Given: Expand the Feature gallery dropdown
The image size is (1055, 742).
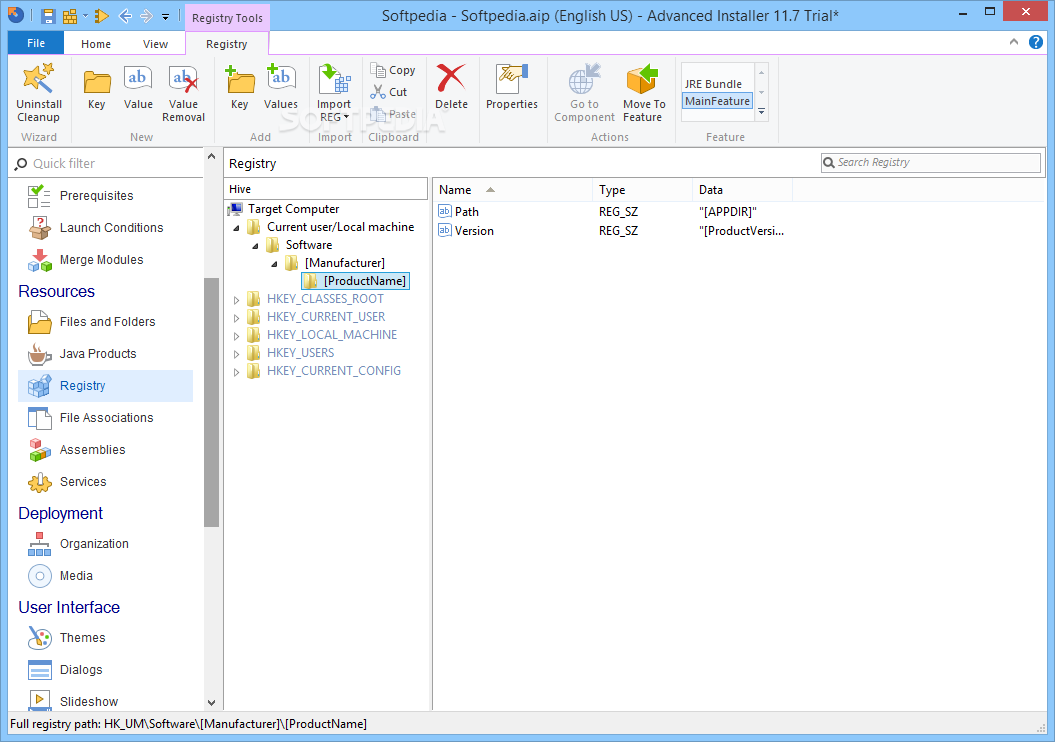Looking at the screenshot, I should pos(762,112).
